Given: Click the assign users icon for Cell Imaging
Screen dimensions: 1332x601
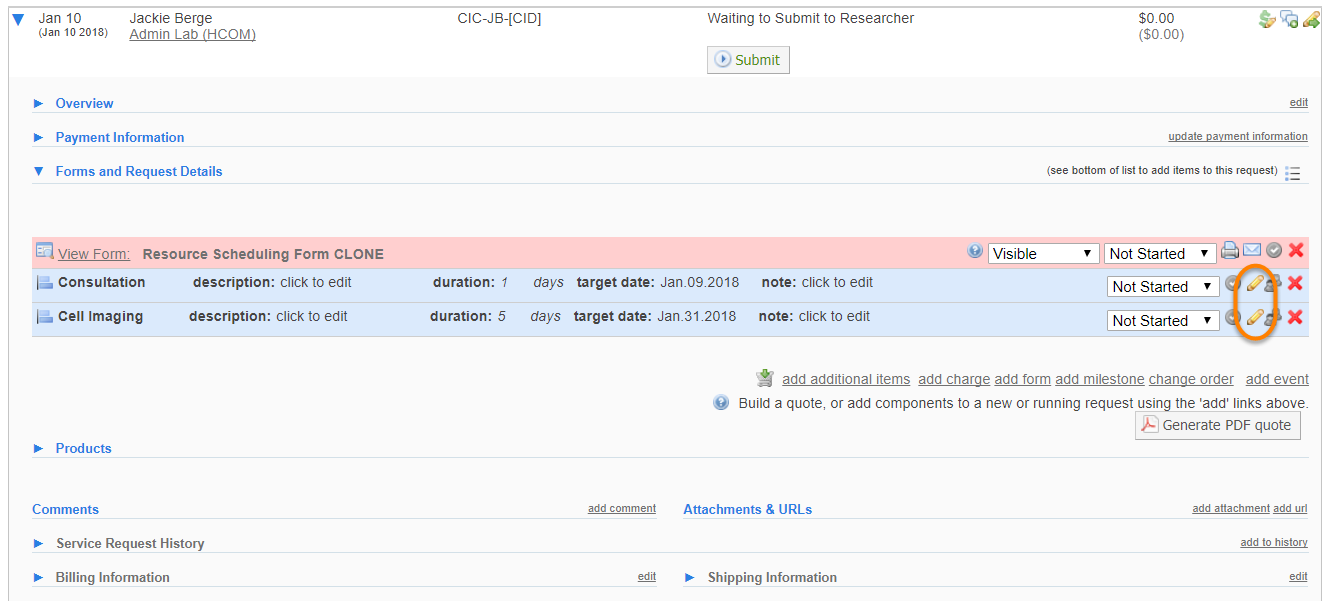Looking at the screenshot, I should 1273,318.
